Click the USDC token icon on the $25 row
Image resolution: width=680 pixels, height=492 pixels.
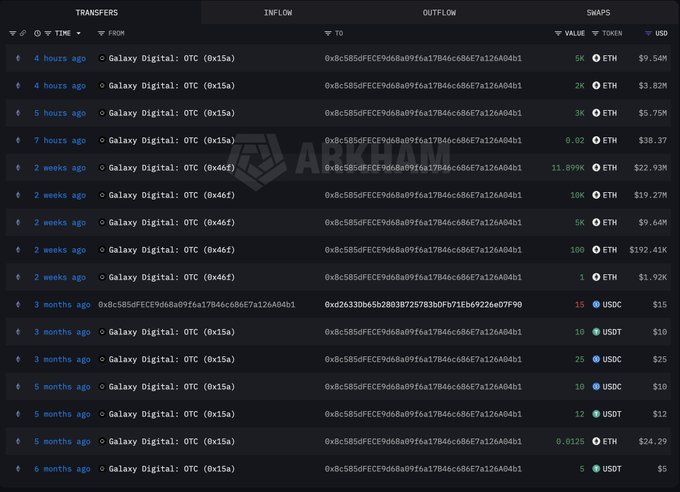coord(596,359)
